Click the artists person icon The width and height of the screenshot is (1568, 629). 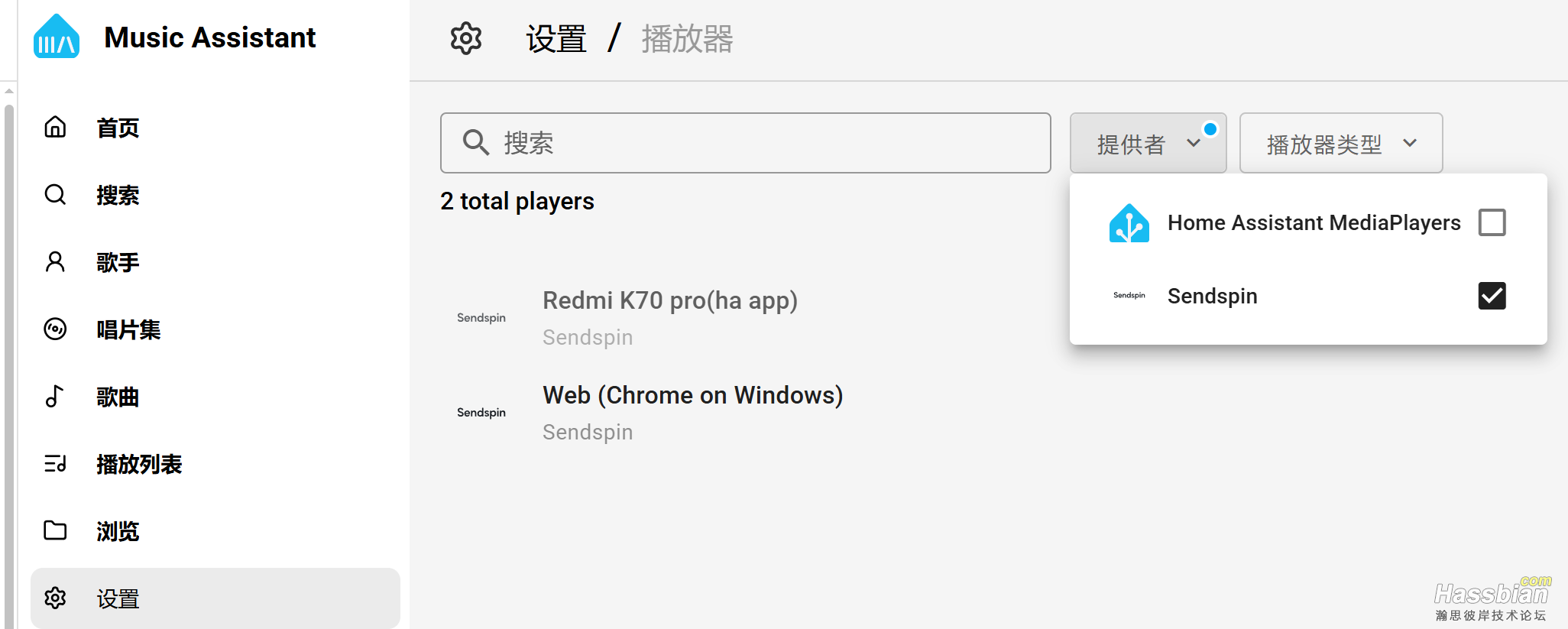pos(55,262)
